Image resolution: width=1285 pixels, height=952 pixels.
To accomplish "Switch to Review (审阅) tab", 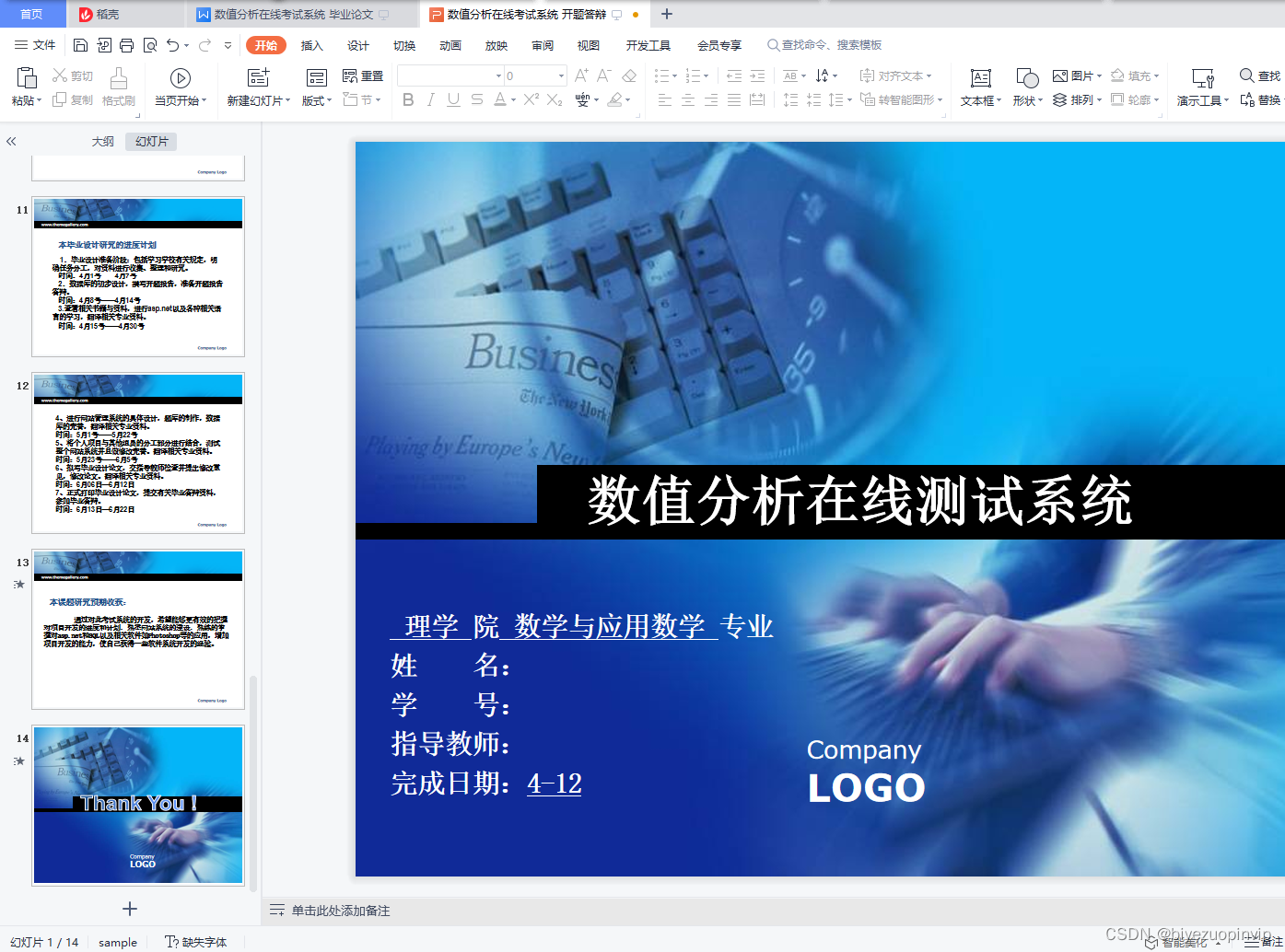I will [543, 45].
